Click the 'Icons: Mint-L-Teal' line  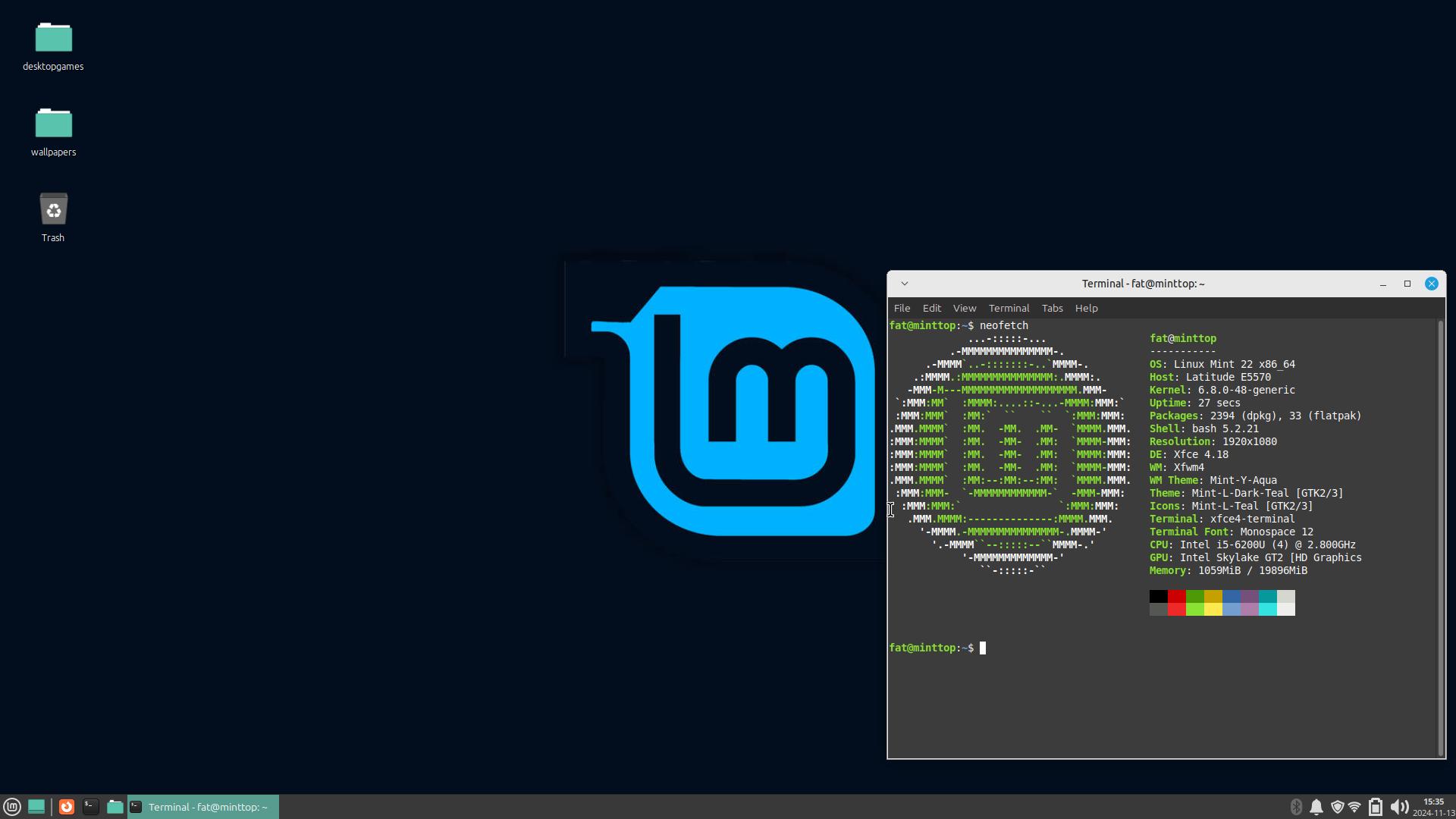point(1232,507)
